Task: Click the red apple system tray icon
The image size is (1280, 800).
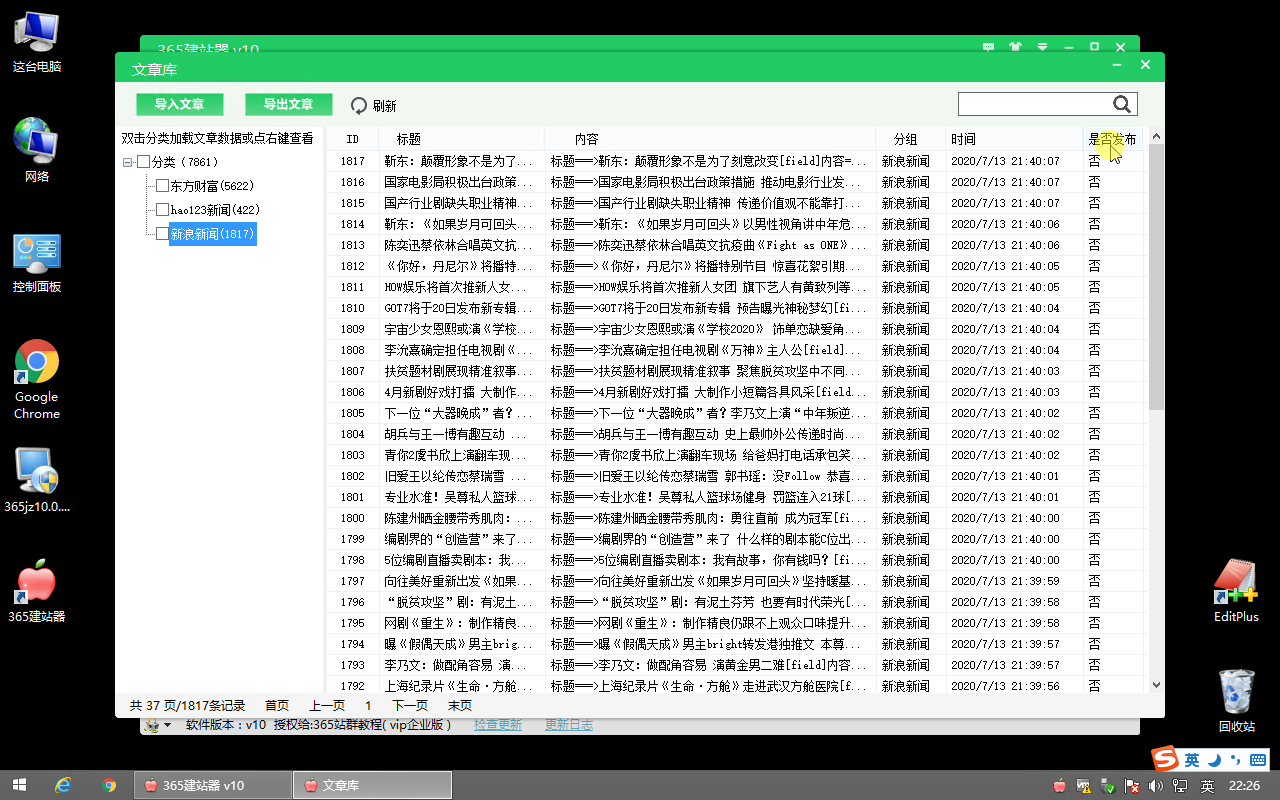Action: coord(1060,786)
